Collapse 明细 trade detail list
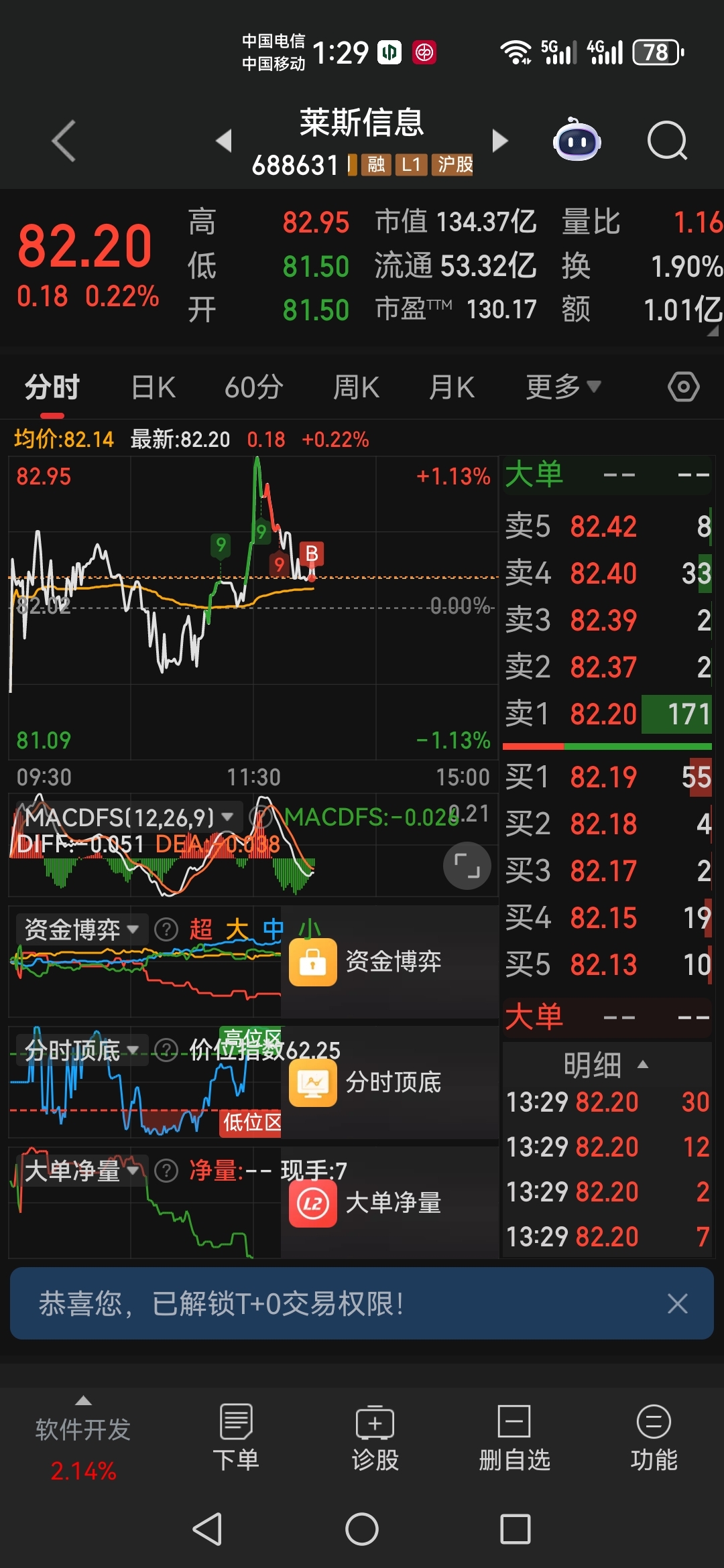 [606, 1064]
